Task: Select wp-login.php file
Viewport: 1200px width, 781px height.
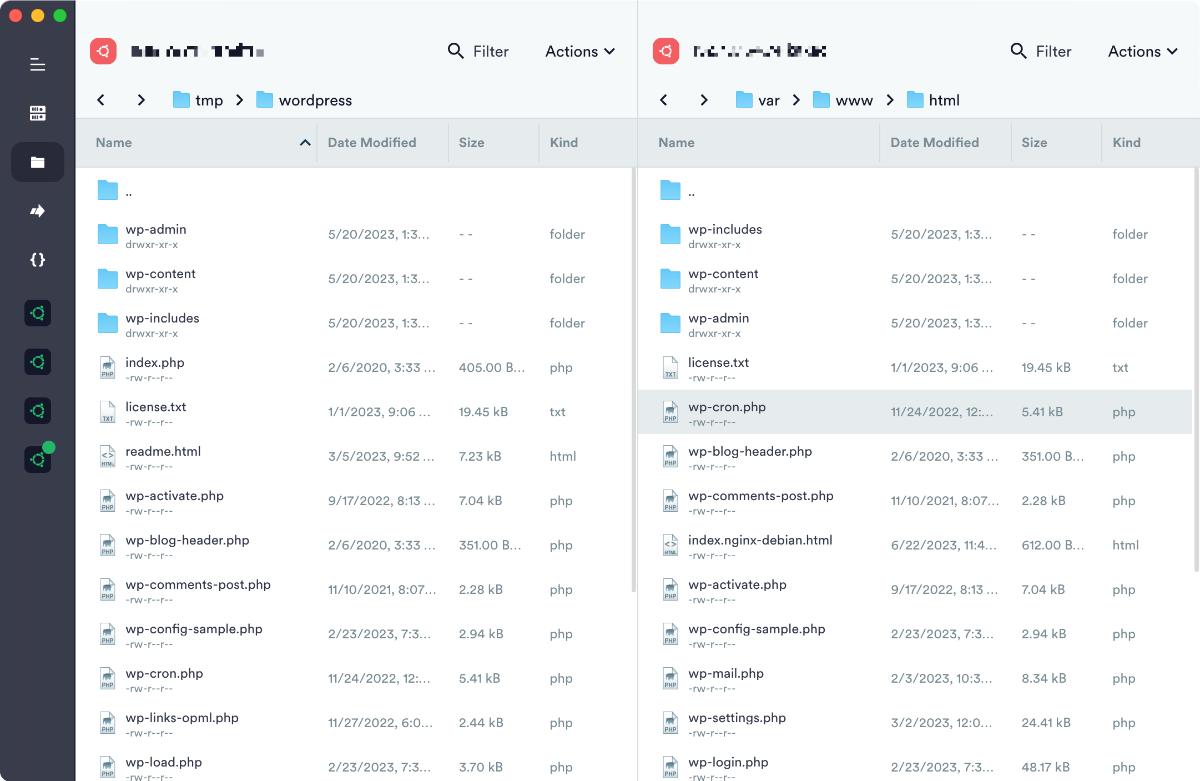Action: pos(915,764)
